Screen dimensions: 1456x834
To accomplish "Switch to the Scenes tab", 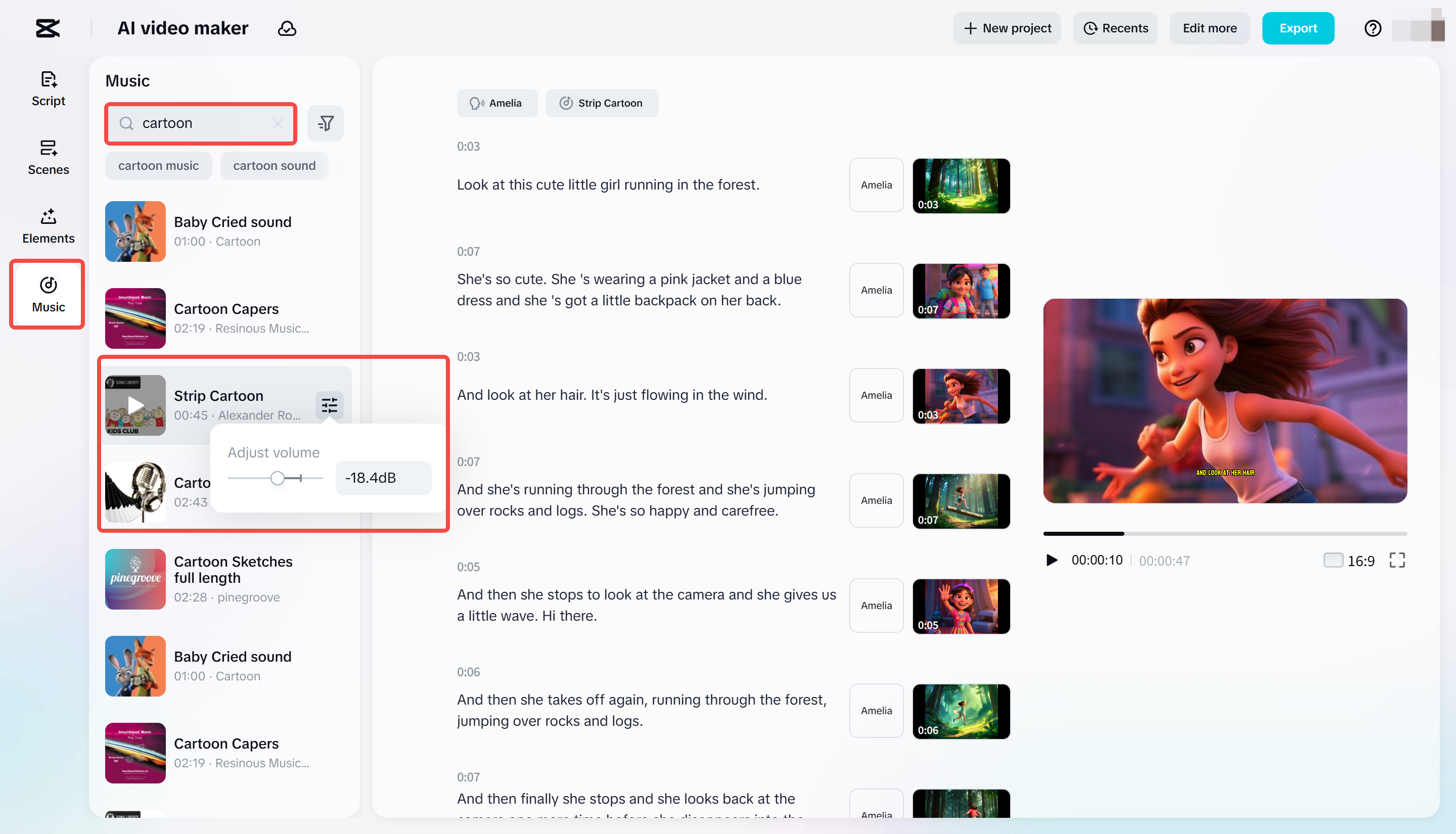I will (48, 158).
